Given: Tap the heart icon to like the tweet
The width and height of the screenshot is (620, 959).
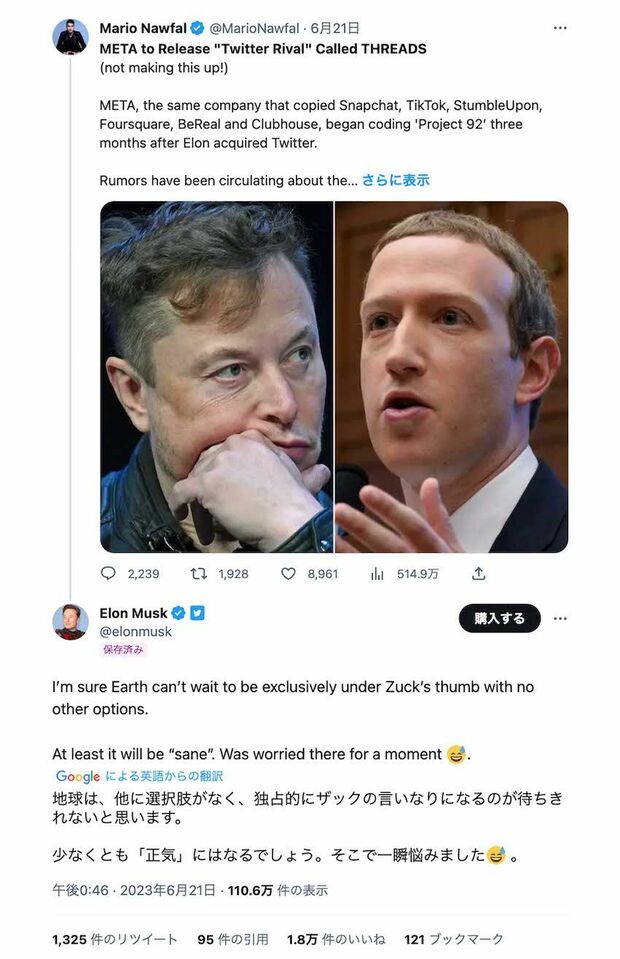Looking at the screenshot, I should pos(286,573).
